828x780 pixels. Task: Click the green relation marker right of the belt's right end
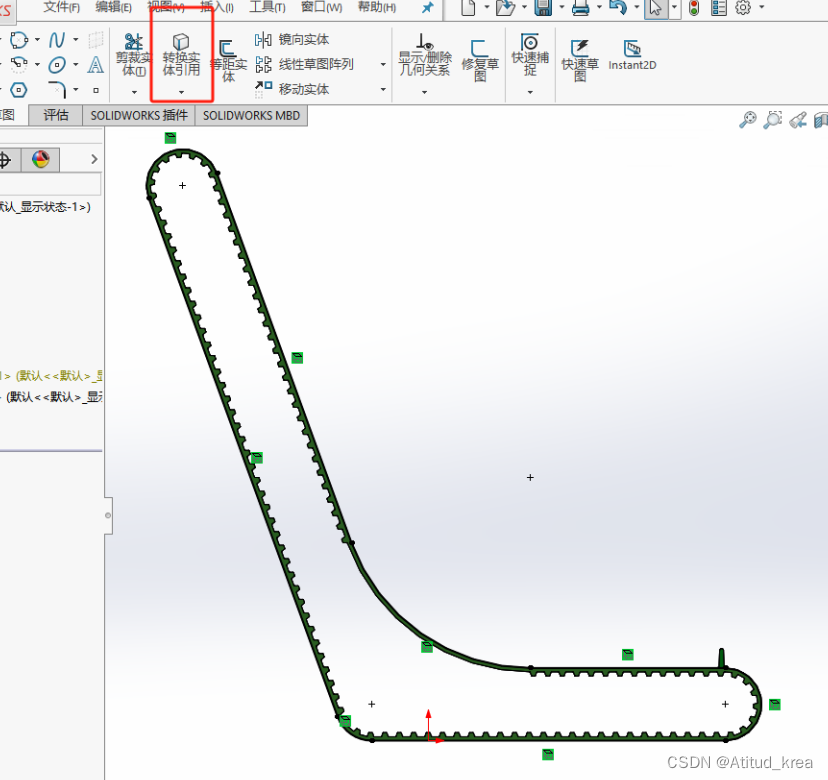(x=775, y=704)
